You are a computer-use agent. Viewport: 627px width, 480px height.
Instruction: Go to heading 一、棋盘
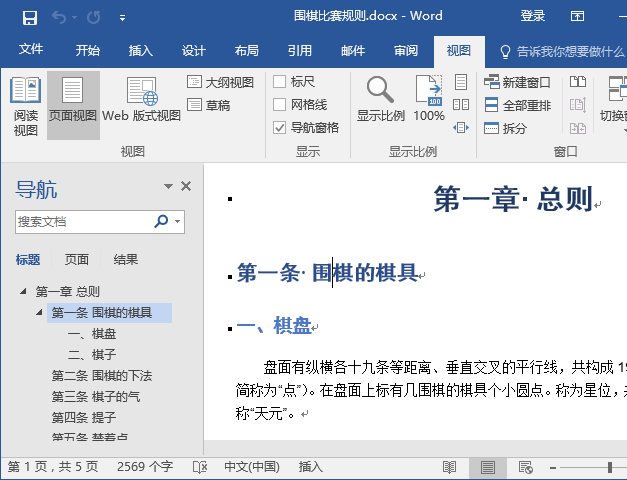[x=92, y=334]
